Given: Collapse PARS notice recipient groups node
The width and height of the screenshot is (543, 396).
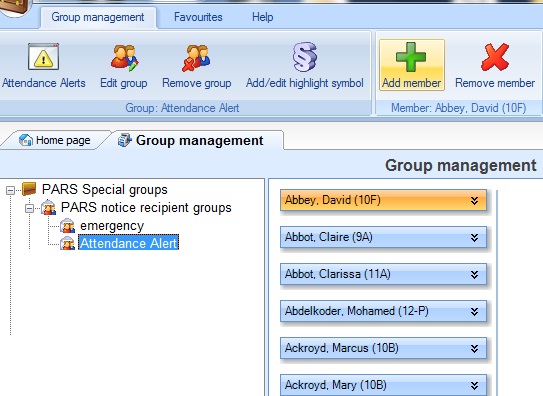Looking at the screenshot, I should click(29, 208).
